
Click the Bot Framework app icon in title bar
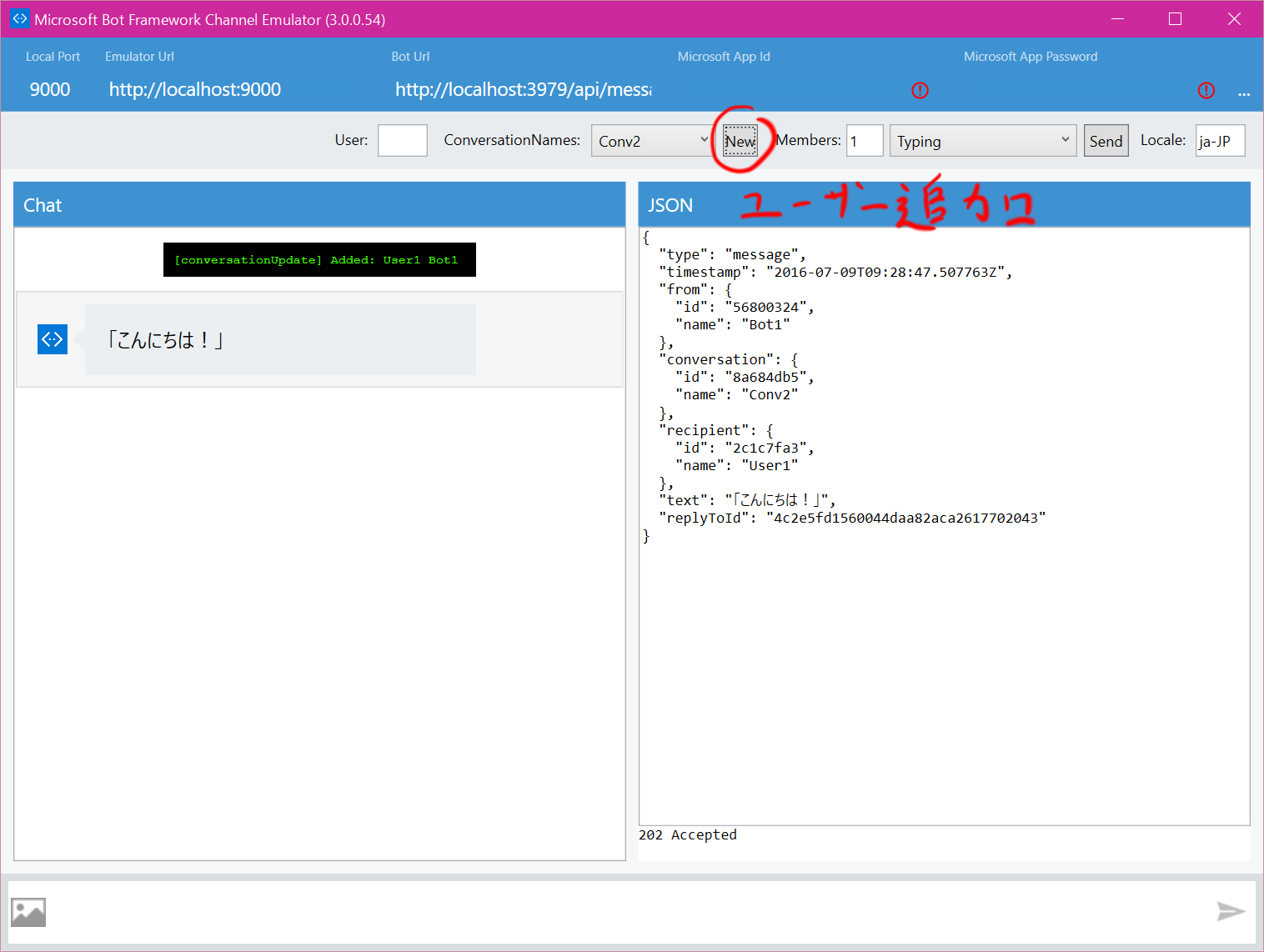[x=20, y=18]
